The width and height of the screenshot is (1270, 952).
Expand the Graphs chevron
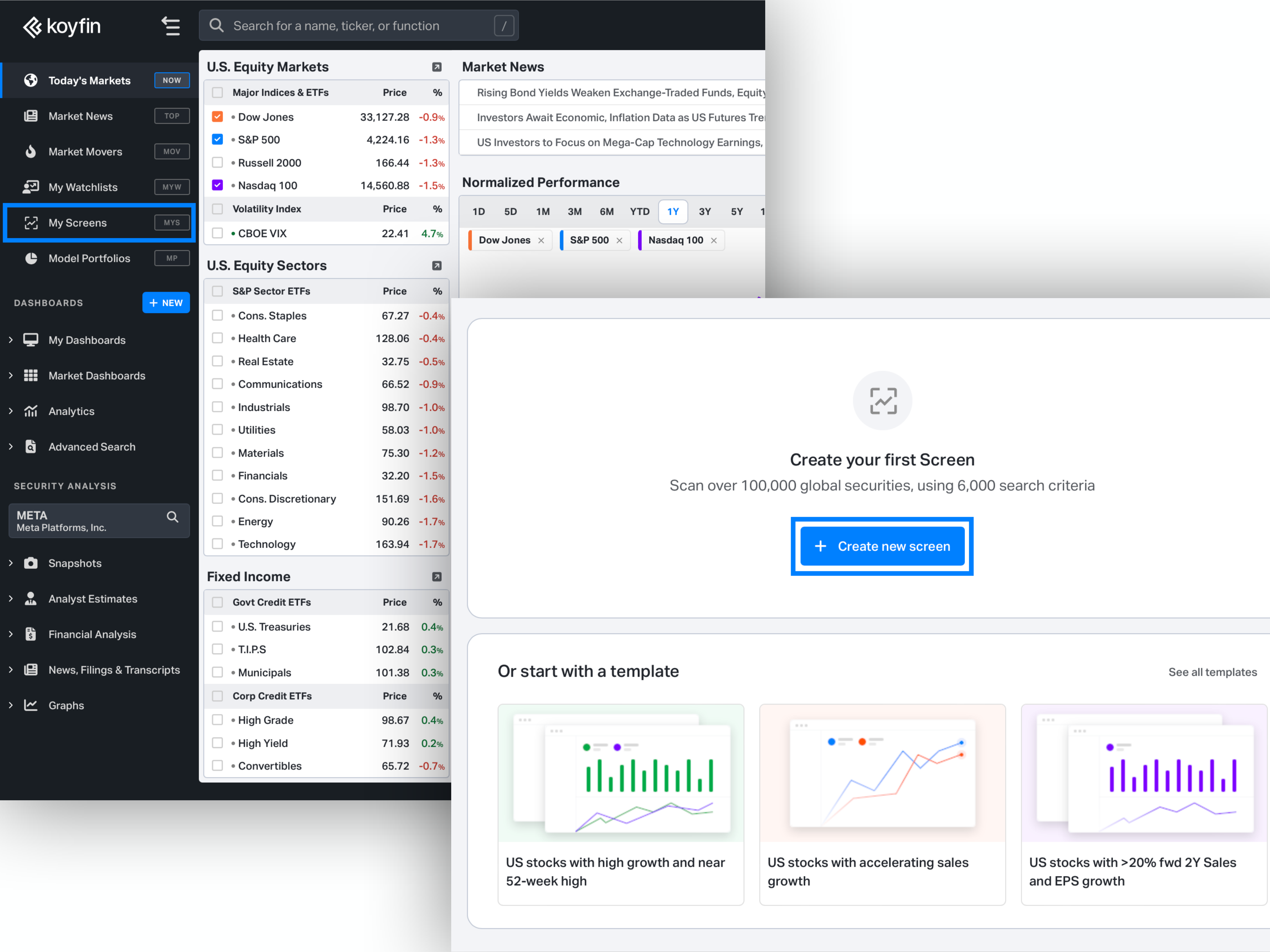10,705
